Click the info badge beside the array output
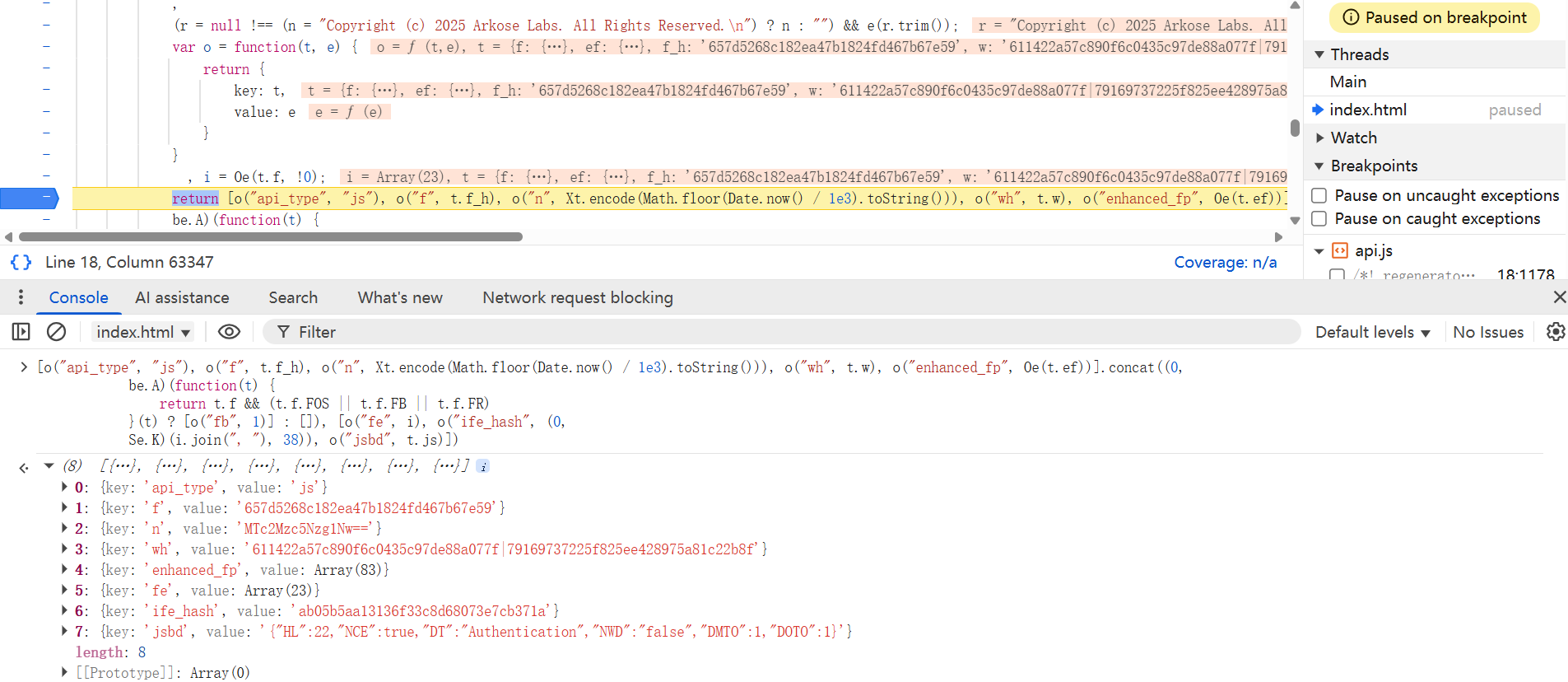 coord(483,466)
